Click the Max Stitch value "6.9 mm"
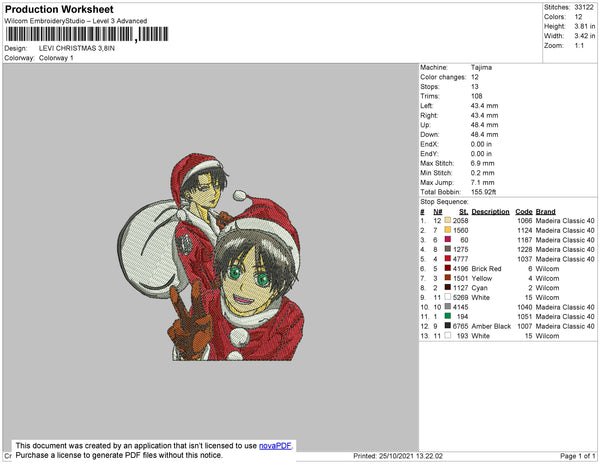The width and height of the screenshot is (600, 464). point(482,163)
